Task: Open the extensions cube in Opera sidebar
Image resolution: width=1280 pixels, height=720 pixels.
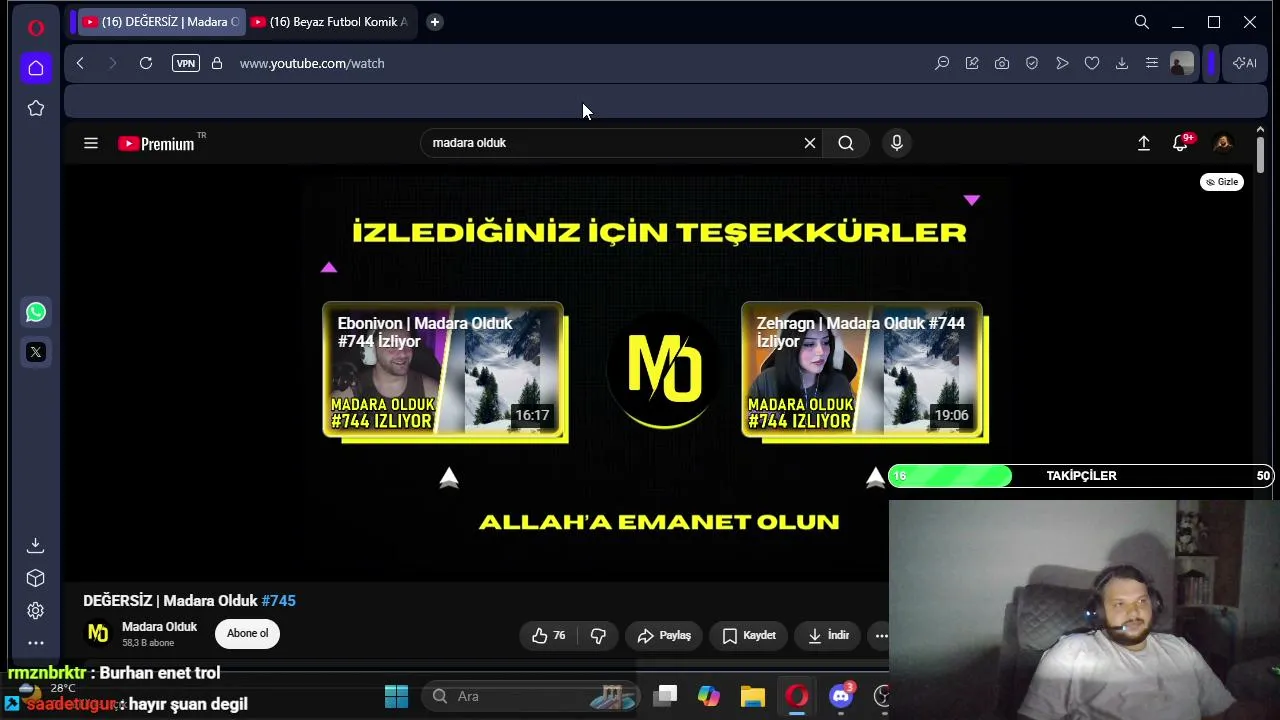Action: pos(36,578)
